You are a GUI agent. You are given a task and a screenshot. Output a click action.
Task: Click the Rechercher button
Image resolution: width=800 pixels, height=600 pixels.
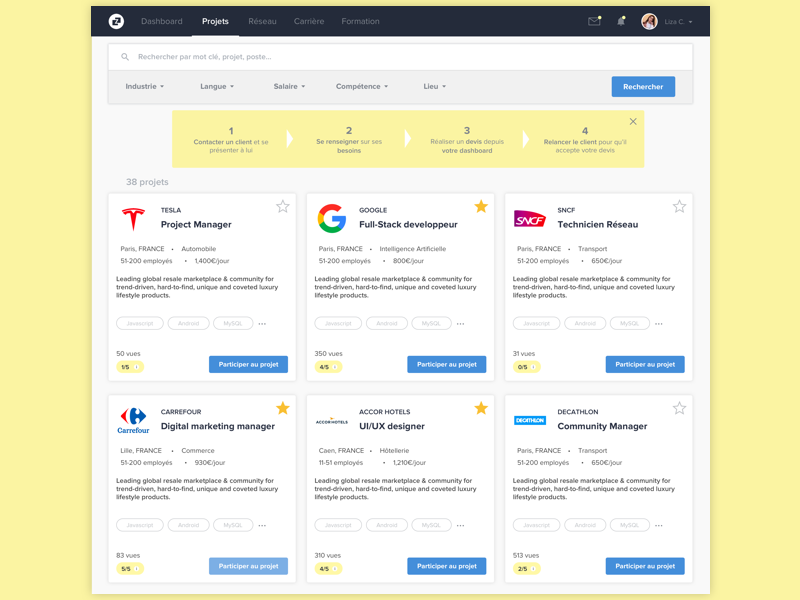point(643,86)
